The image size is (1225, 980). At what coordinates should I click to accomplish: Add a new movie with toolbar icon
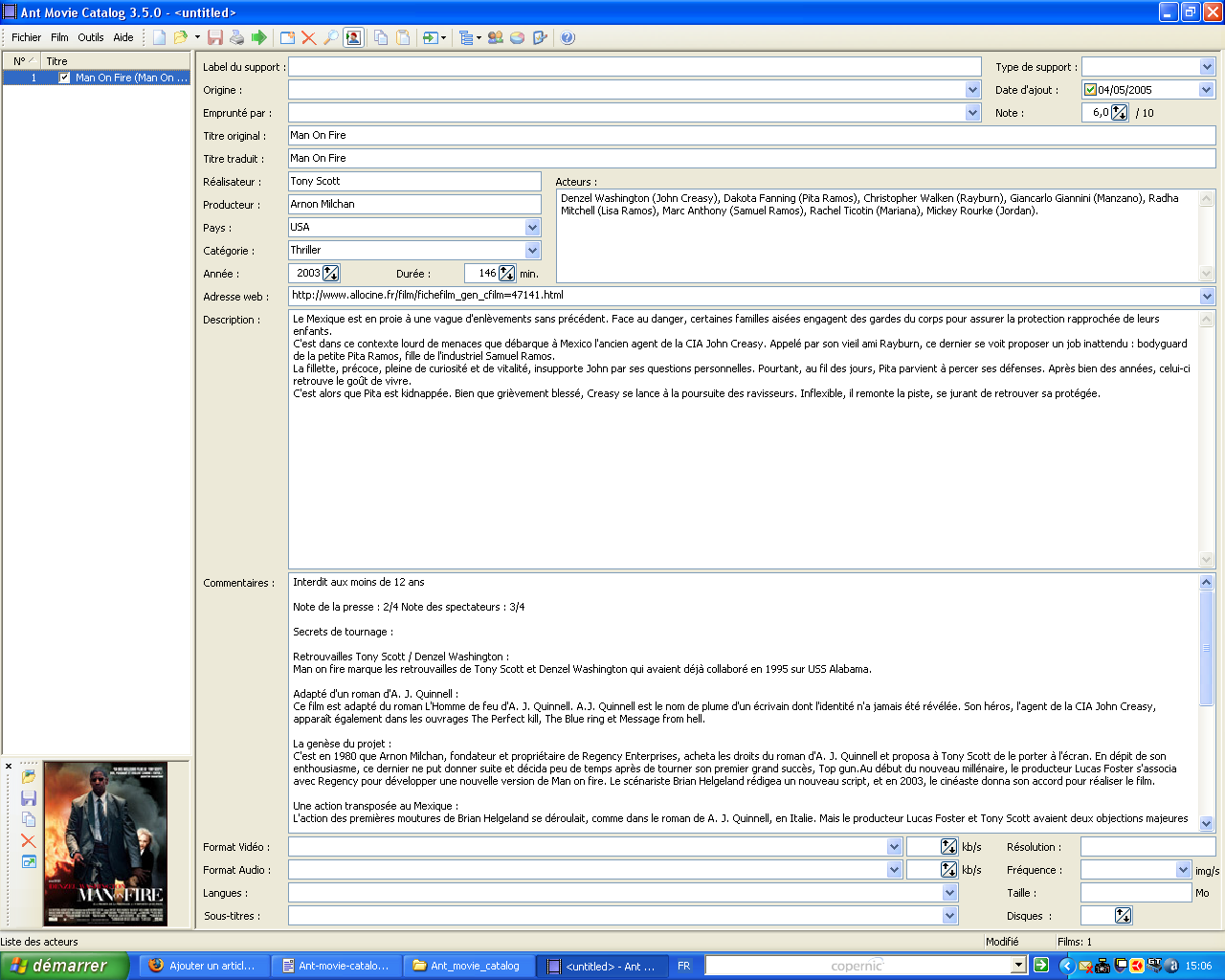pyautogui.click(x=287, y=37)
